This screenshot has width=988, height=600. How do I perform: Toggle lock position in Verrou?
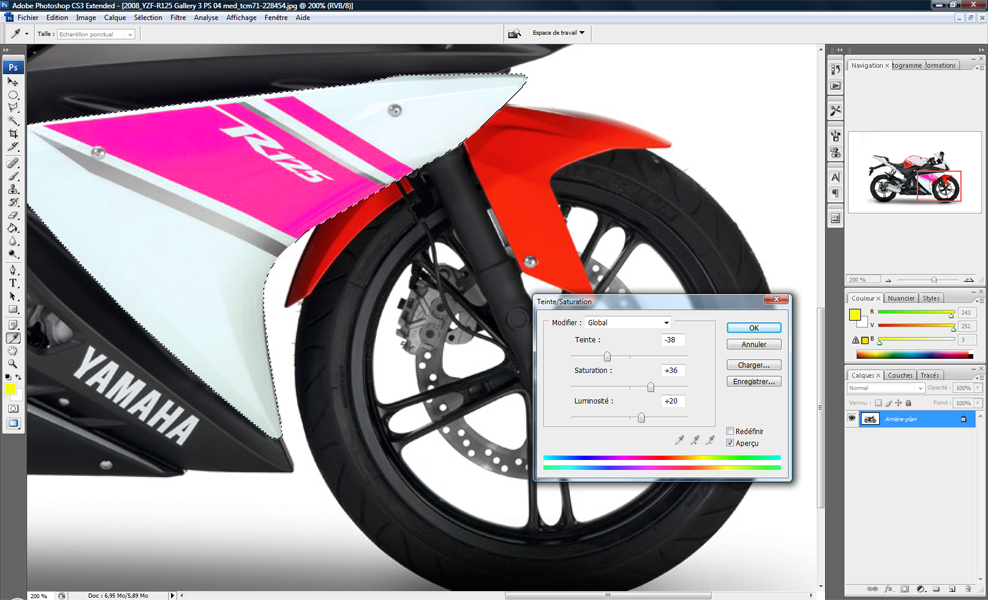click(x=899, y=403)
